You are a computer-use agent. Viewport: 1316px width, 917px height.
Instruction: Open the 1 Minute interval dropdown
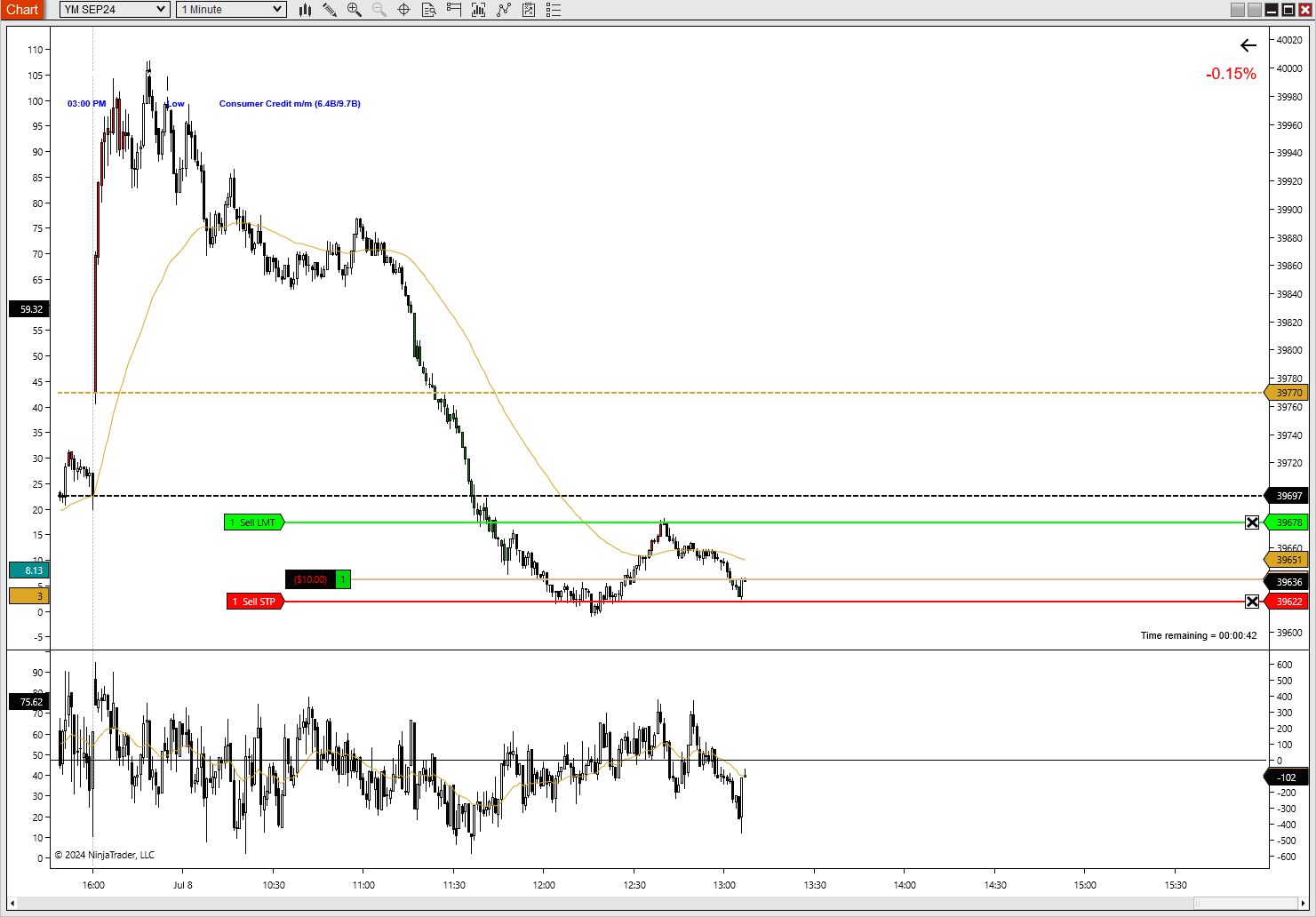coord(231,10)
